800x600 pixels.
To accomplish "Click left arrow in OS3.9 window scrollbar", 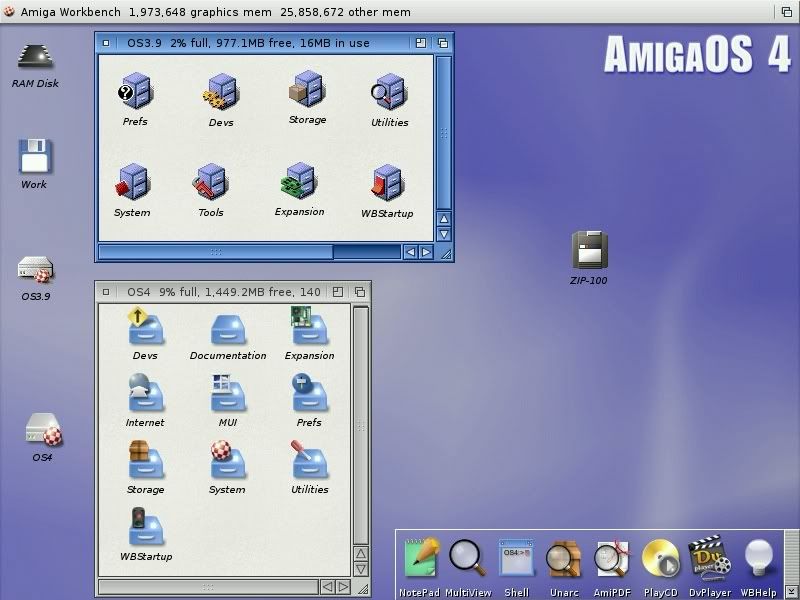I will (410, 252).
